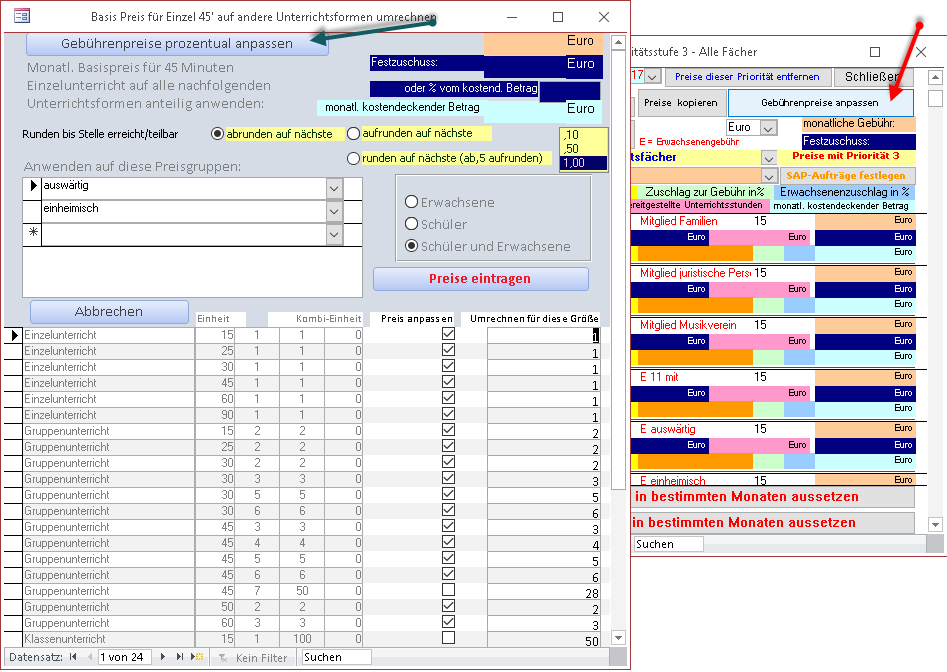
Task: Click Access form icon in title bar
Action: (x=21, y=17)
